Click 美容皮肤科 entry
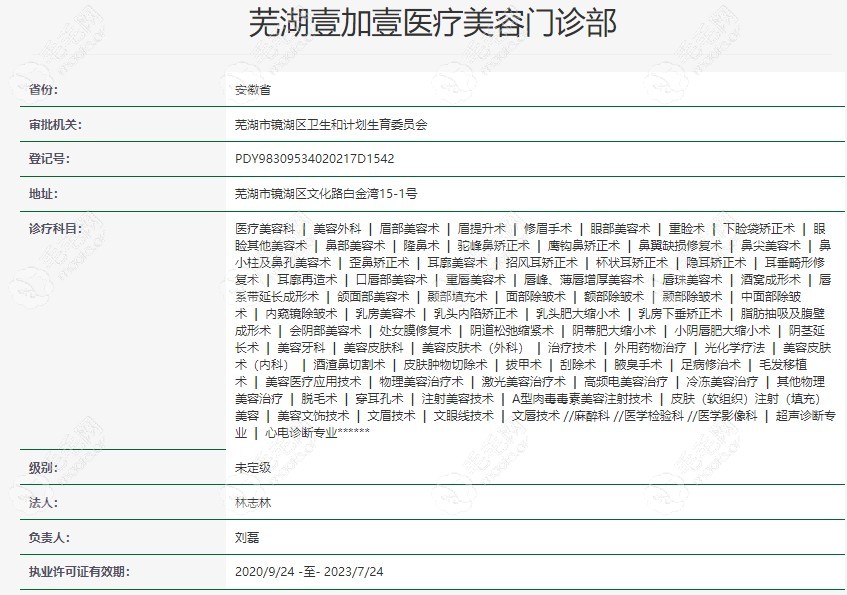The width and height of the screenshot is (847, 595). click(x=373, y=348)
